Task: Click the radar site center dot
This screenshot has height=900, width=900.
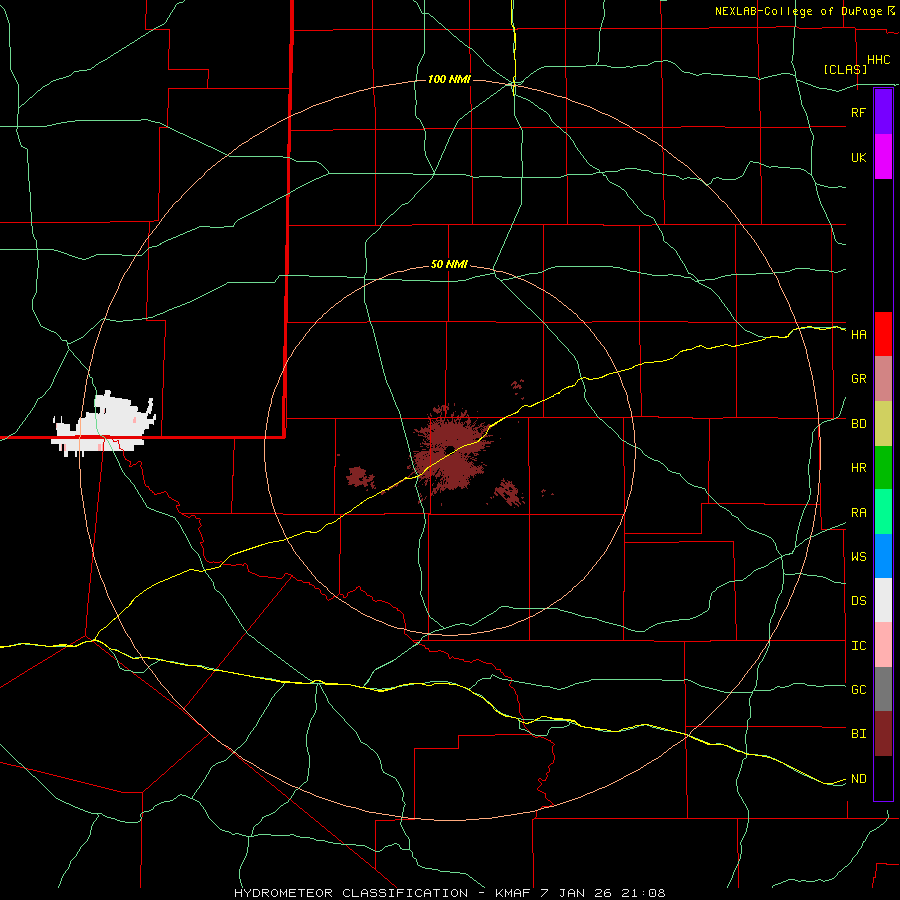Action: 450,449
